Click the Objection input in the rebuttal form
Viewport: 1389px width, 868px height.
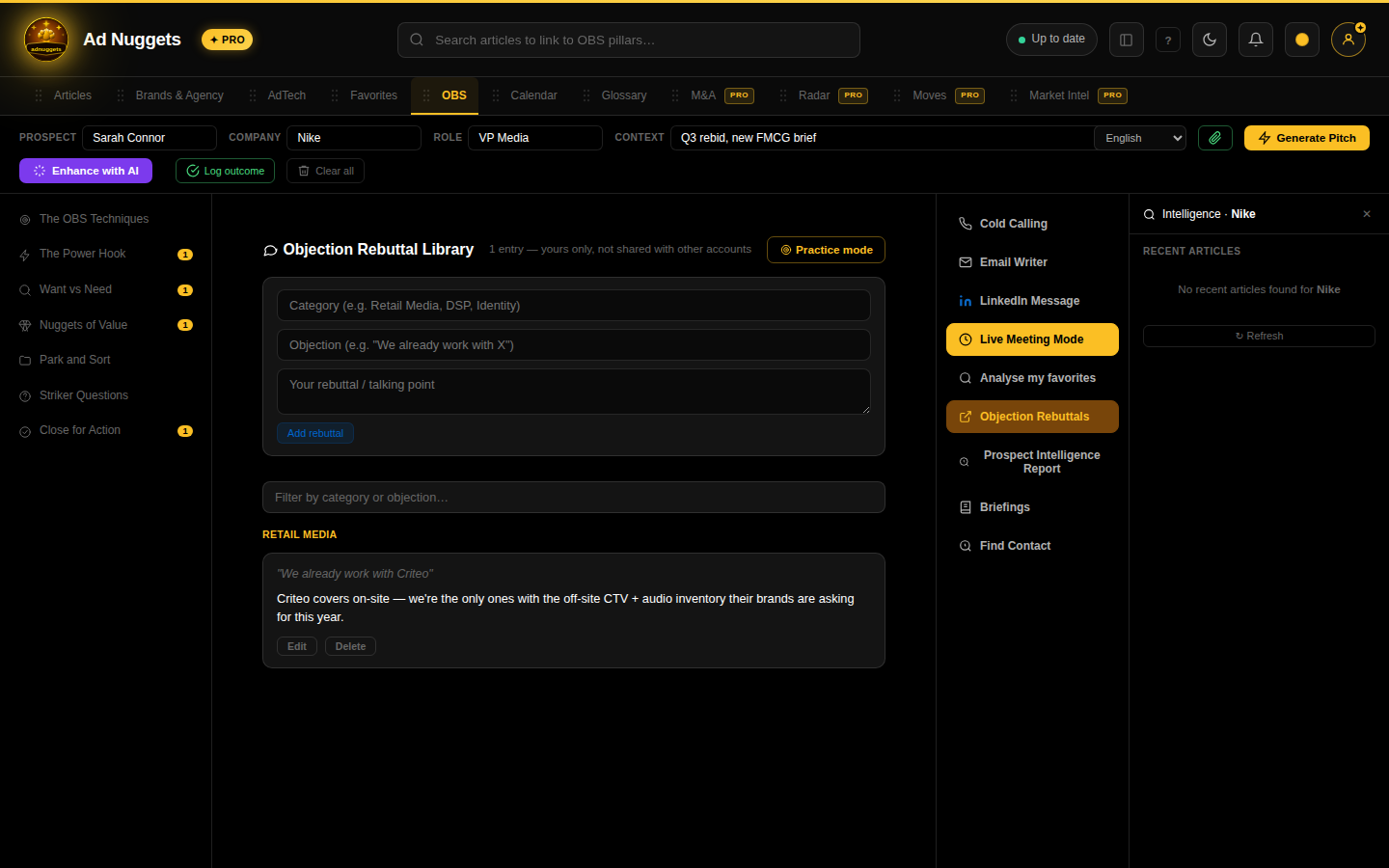coord(574,345)
